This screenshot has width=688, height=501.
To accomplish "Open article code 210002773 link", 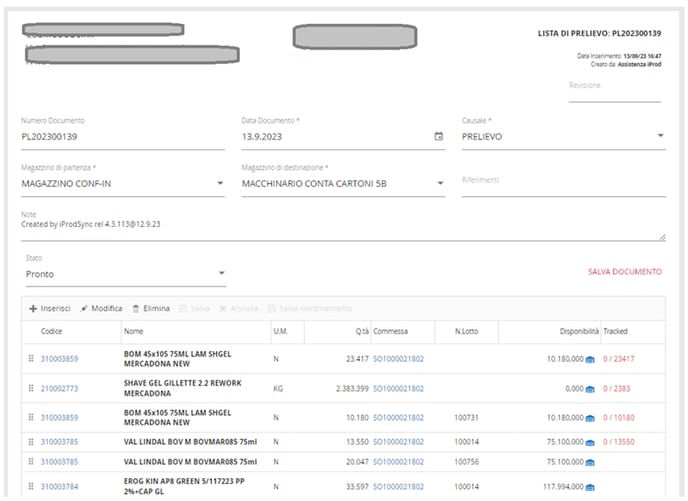I will [x=59, y=389].
